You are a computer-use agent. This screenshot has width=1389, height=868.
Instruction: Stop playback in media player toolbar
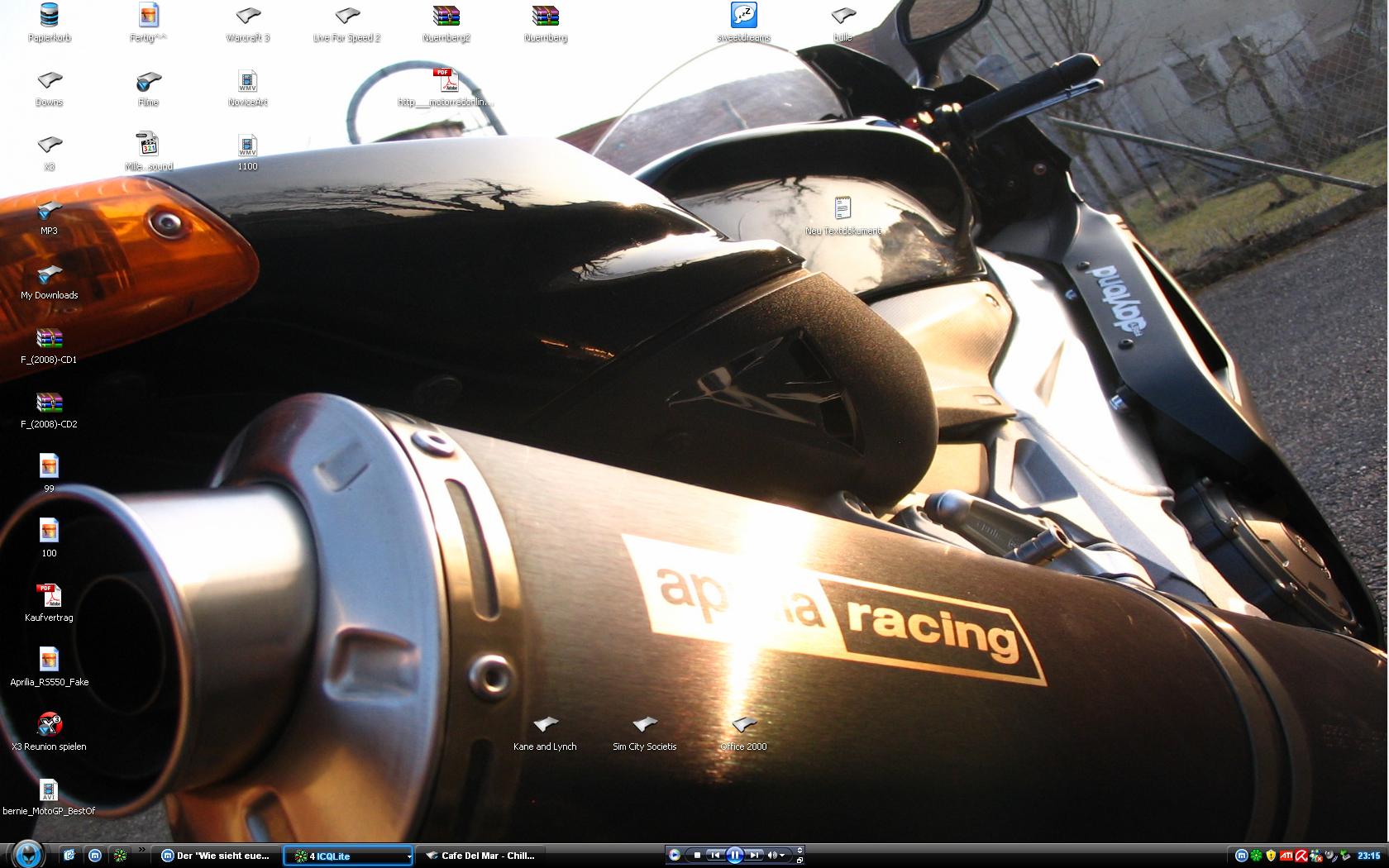(x=697, y=855)
